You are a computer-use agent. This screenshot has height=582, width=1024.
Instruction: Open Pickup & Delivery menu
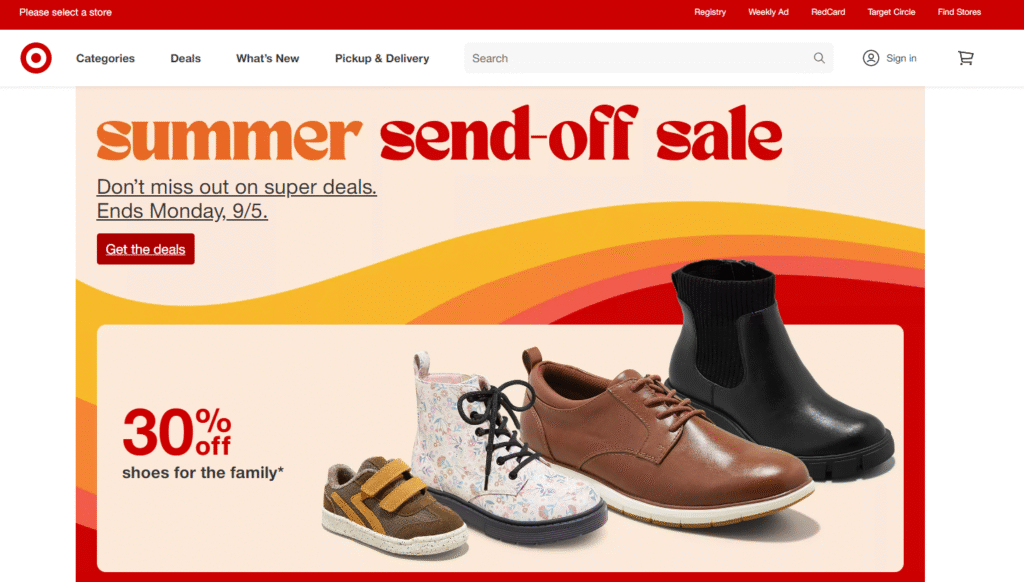pos(382,58)
